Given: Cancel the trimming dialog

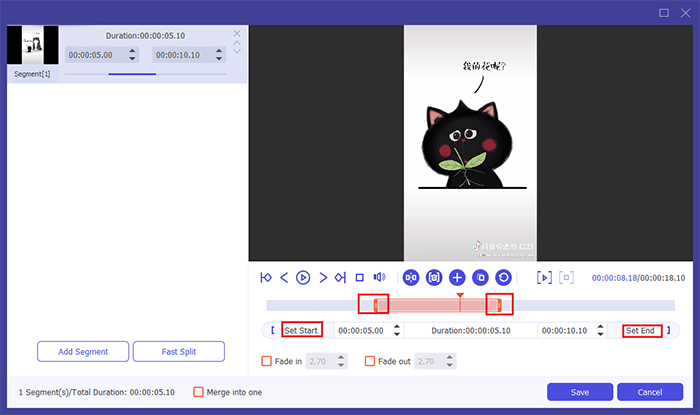Looking at the screenshot, I should click(650, 392).
